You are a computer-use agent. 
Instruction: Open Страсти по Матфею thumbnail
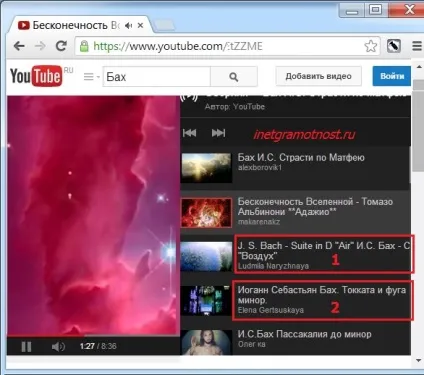206,168
